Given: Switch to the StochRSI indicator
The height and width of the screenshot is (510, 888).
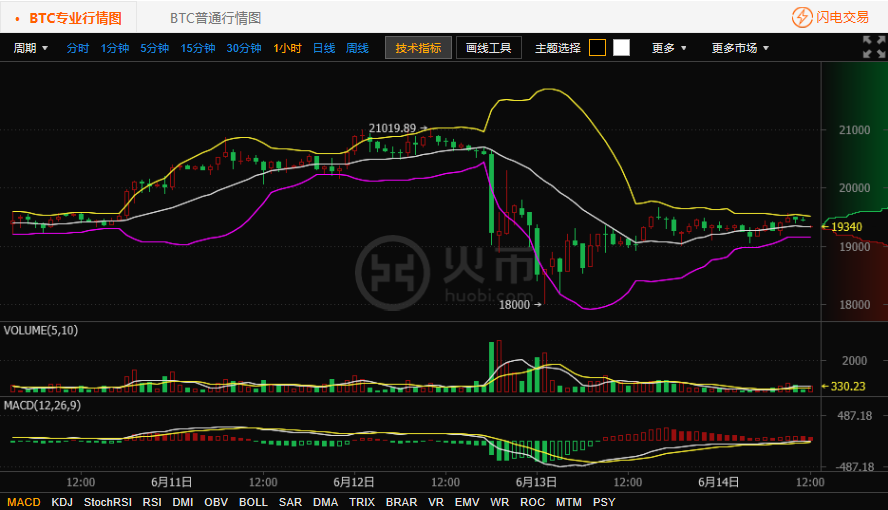Looking at the screenshot, I should coord(108,502).
